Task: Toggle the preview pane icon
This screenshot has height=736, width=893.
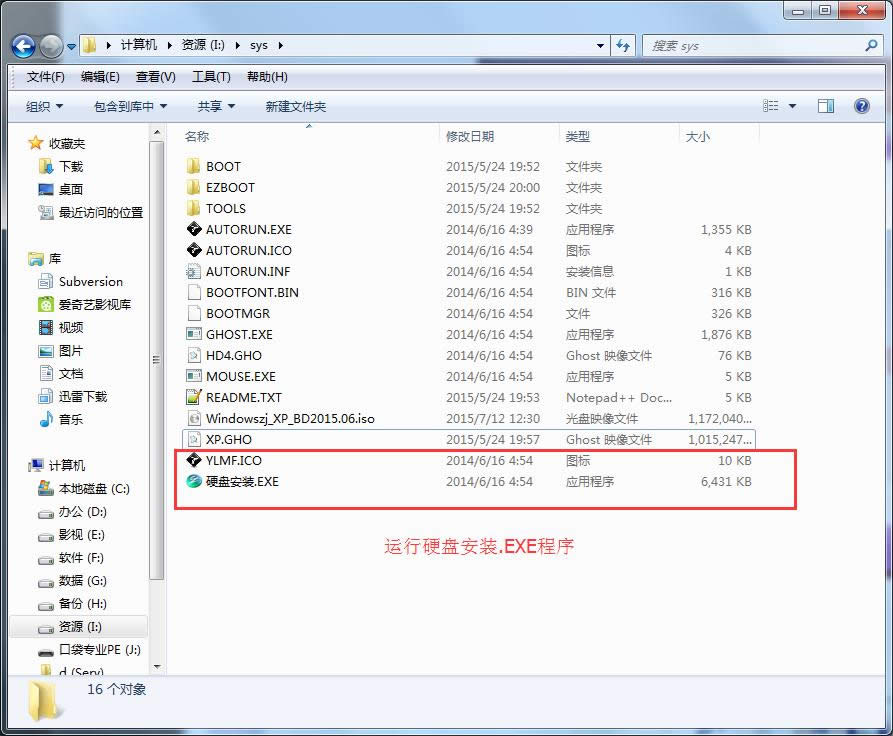Action: coord(825,106)
